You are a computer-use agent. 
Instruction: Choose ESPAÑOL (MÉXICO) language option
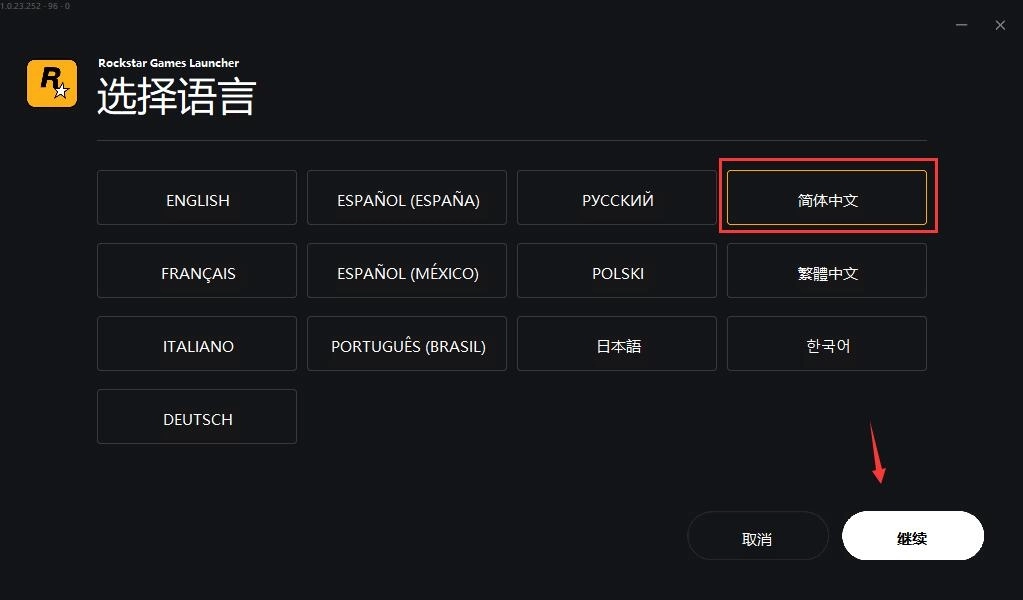[407, 271]
